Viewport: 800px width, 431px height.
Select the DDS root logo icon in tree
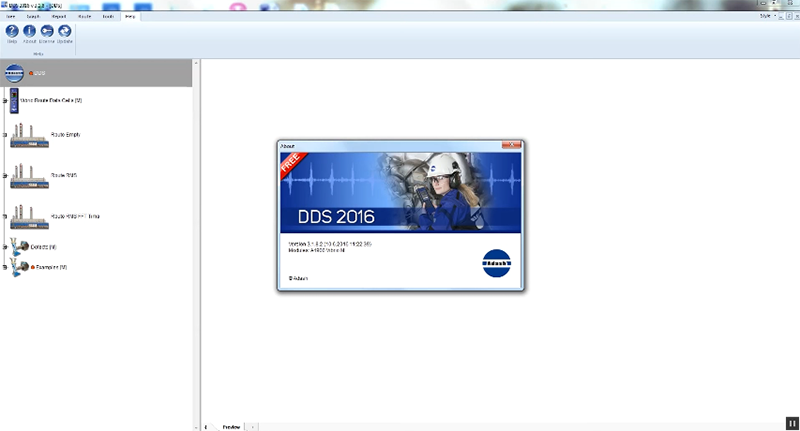(15, 73)
